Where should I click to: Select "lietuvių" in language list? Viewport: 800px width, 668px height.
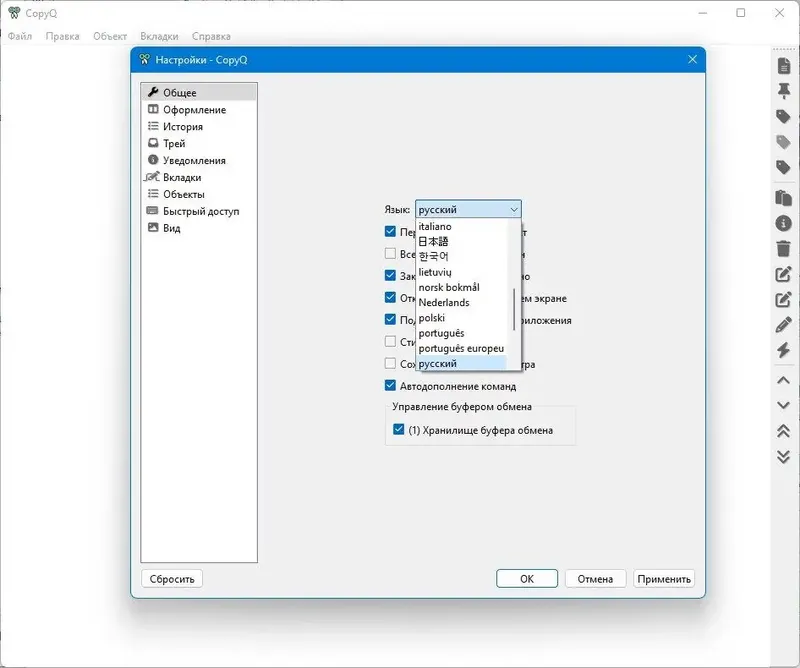(462, 272)
